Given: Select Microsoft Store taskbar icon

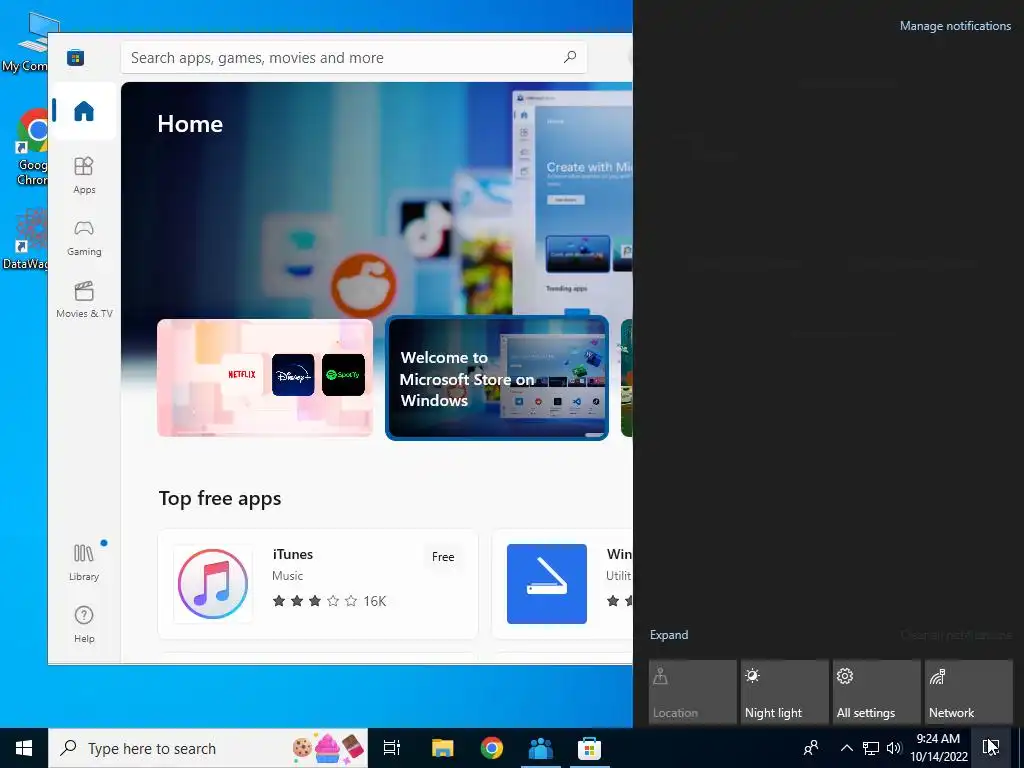Looking at the screenshot, I should [x=589, y=748].
